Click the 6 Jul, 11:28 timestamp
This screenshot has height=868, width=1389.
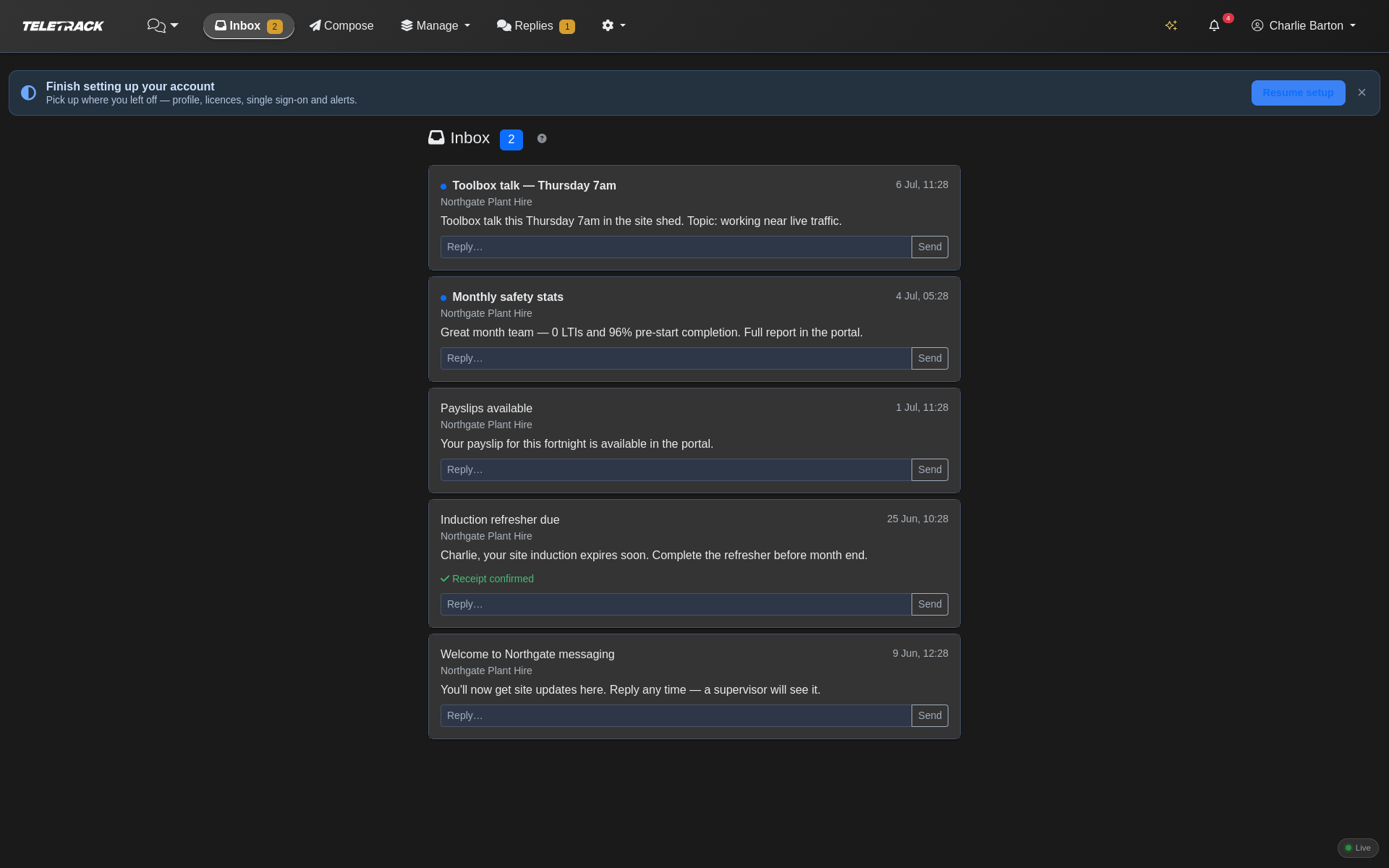click(922, 185)
